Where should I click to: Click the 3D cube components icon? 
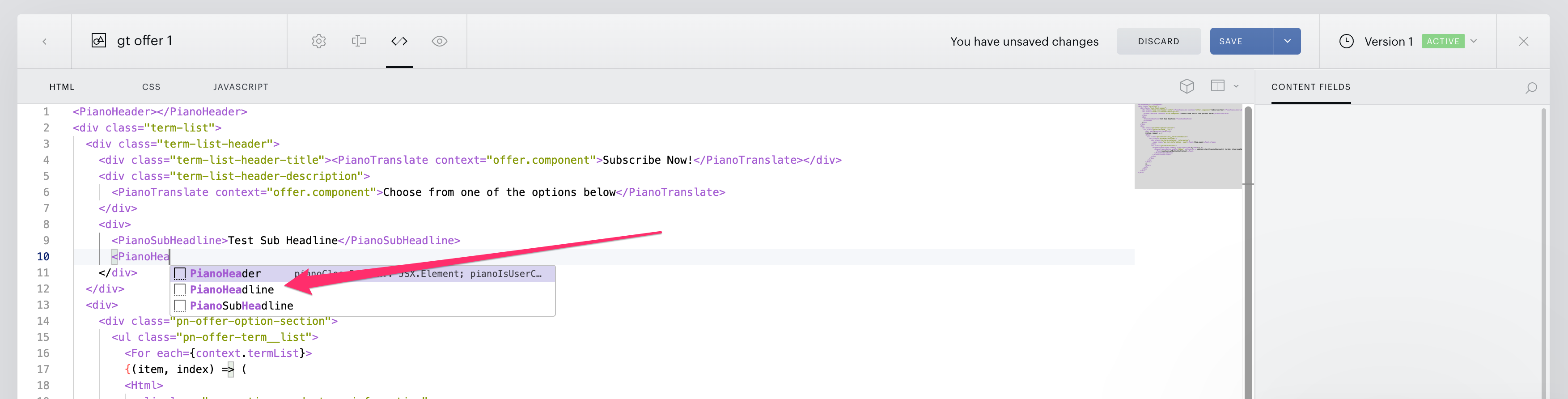pos(1187,86)
